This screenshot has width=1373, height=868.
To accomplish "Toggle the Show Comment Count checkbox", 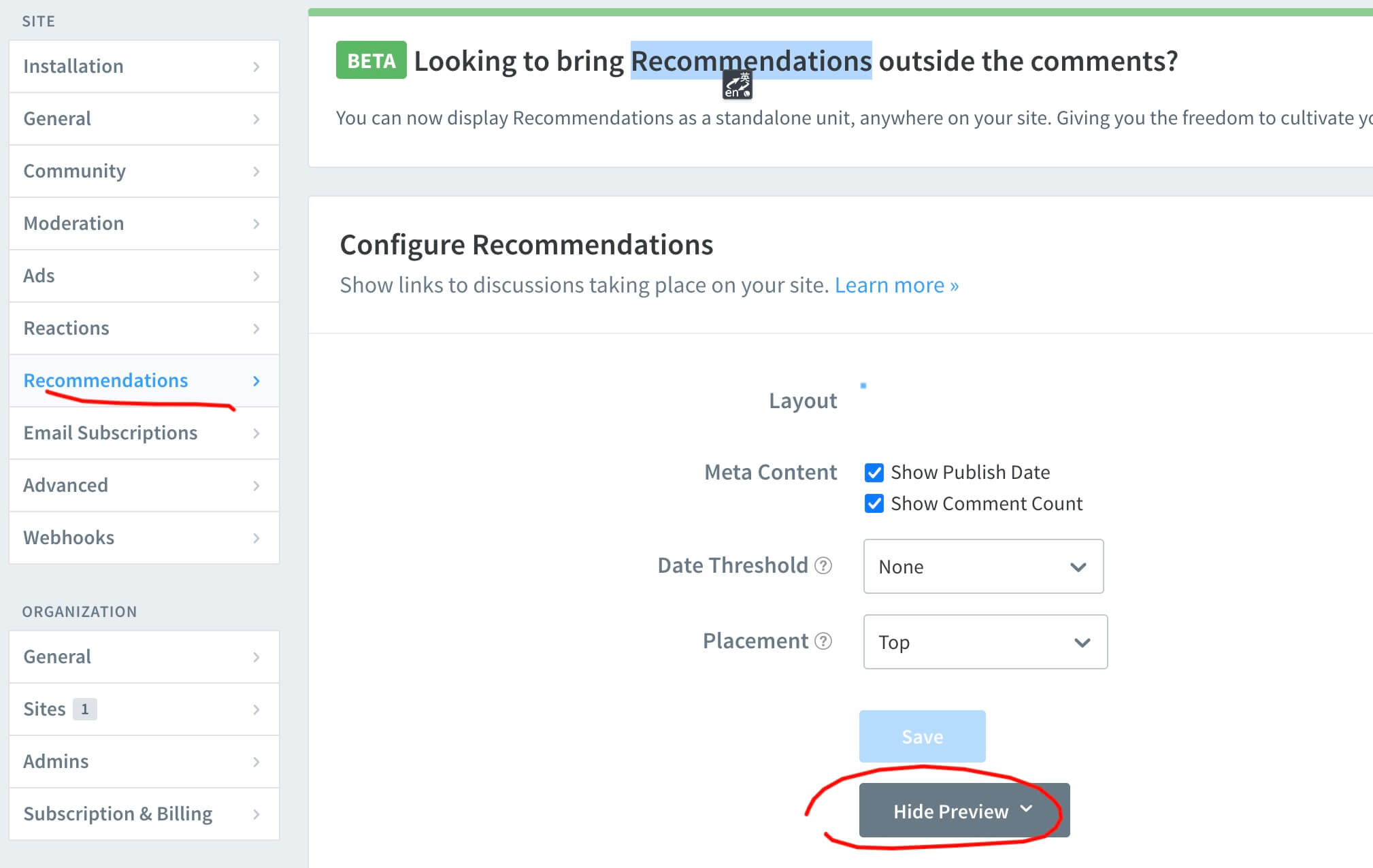I will click(x=874, y=503).
